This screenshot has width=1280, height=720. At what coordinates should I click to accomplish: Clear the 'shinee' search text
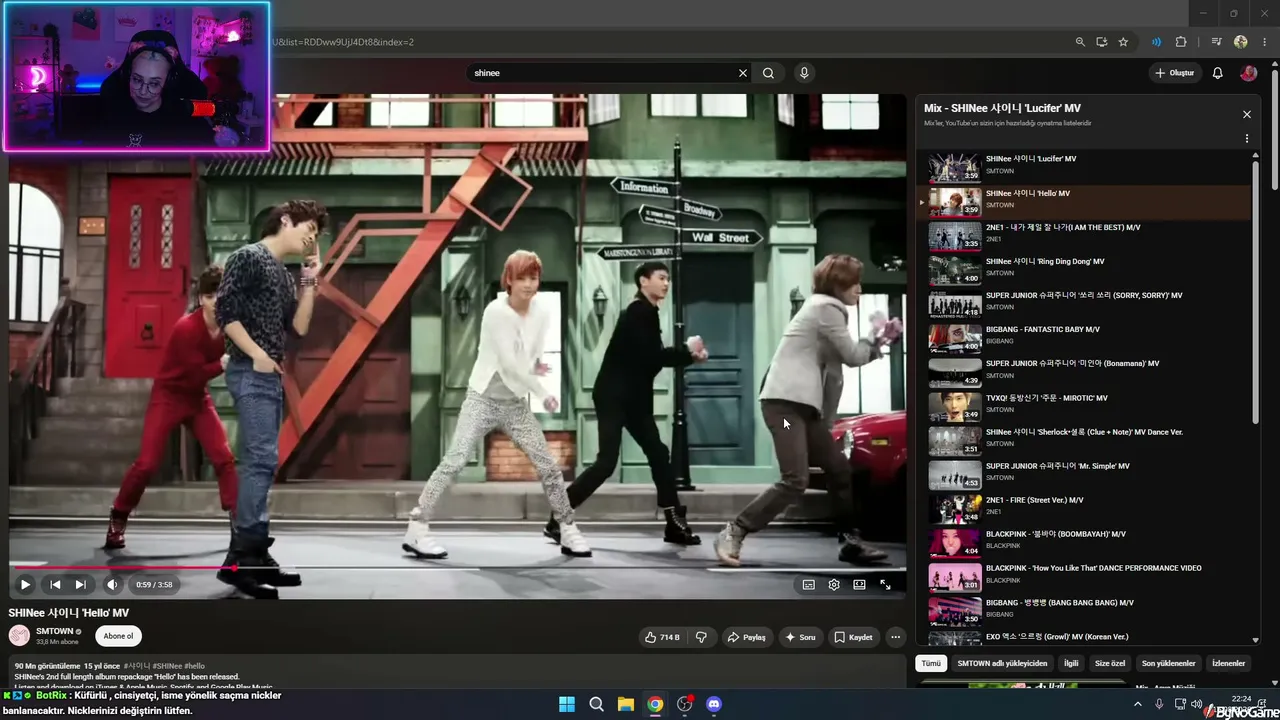[743, 73]
